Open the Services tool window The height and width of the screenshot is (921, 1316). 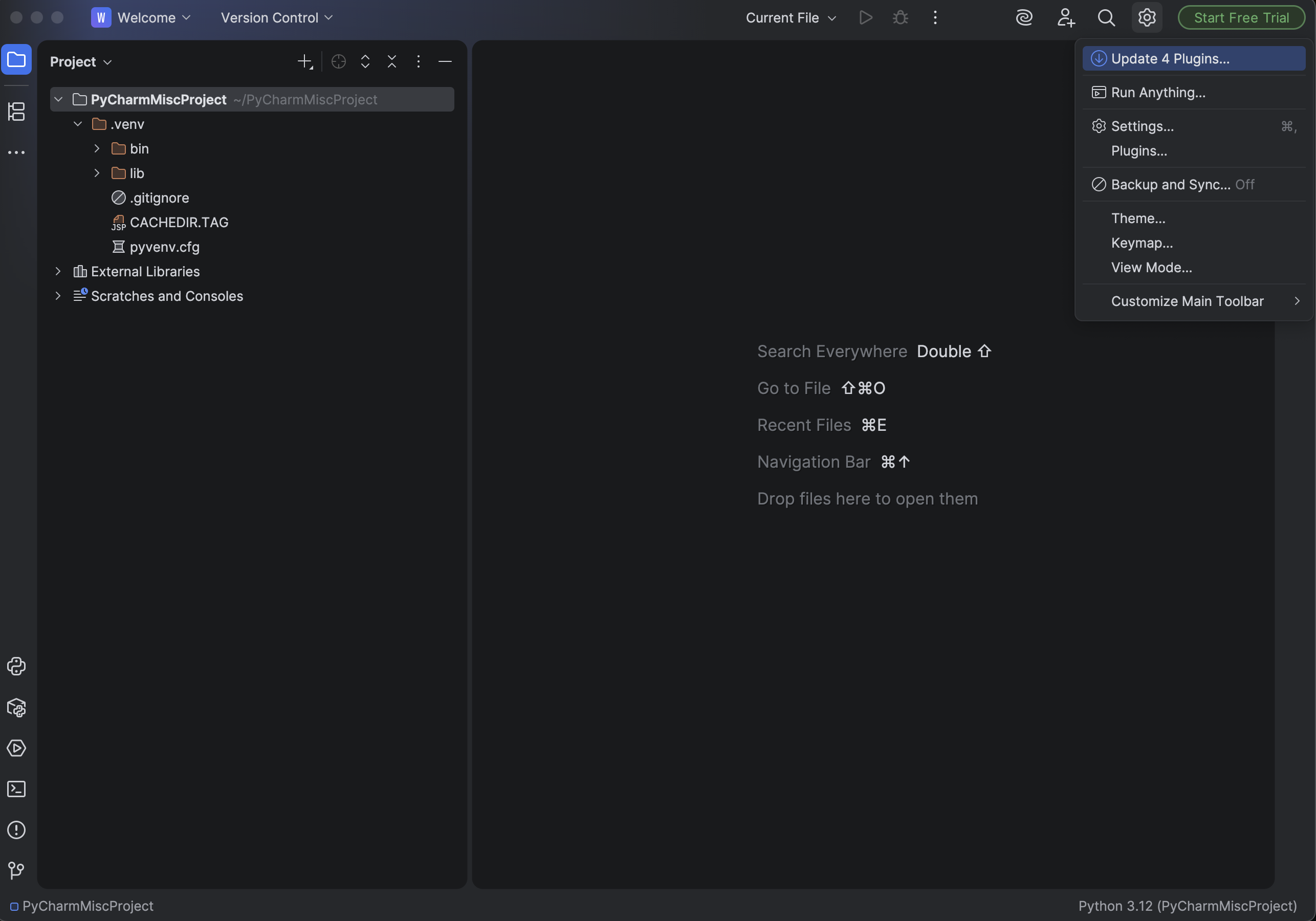click(16, 749)
